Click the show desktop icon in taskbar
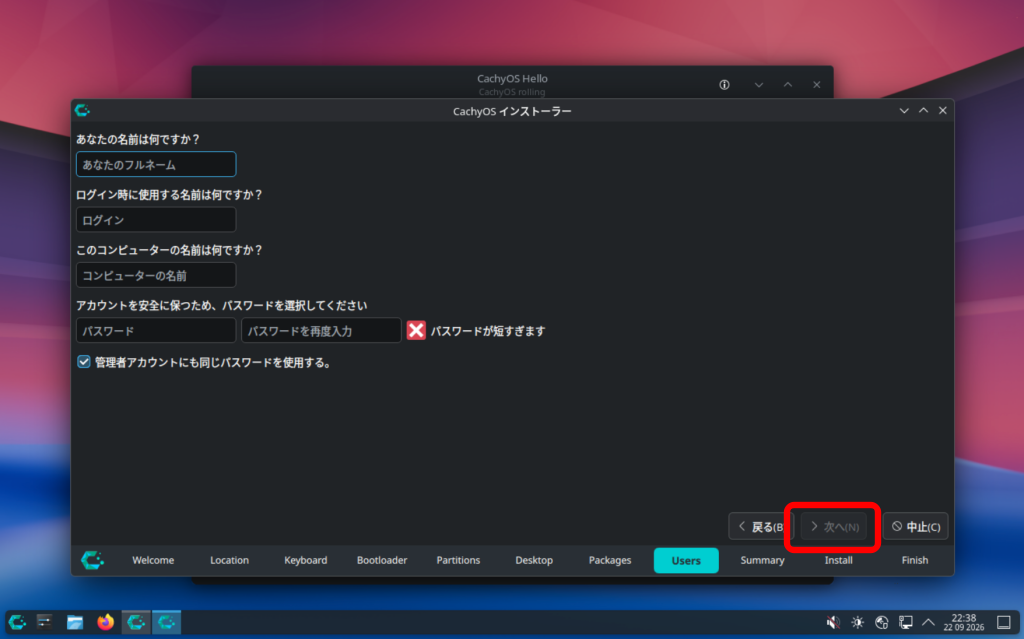Screen dimensions: 1024x639 pyautogui.click(x=1004, y=622)
